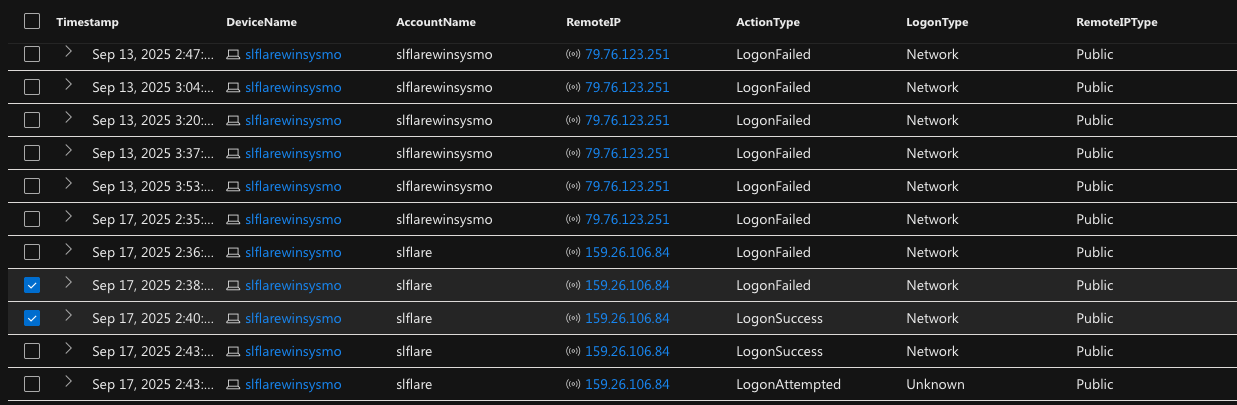Image resolution: width=1237 pixels, height=405 pixels.
Task: Open the slflarewinsysmo device link in the 3:53 row
Action: (293, 186)
